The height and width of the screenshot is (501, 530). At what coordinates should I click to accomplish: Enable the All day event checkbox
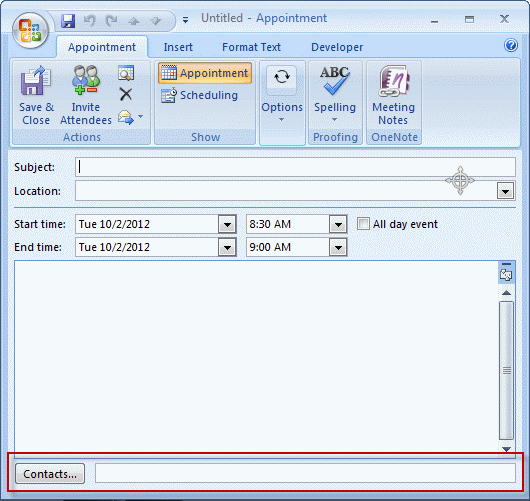[x=363, y=224]
